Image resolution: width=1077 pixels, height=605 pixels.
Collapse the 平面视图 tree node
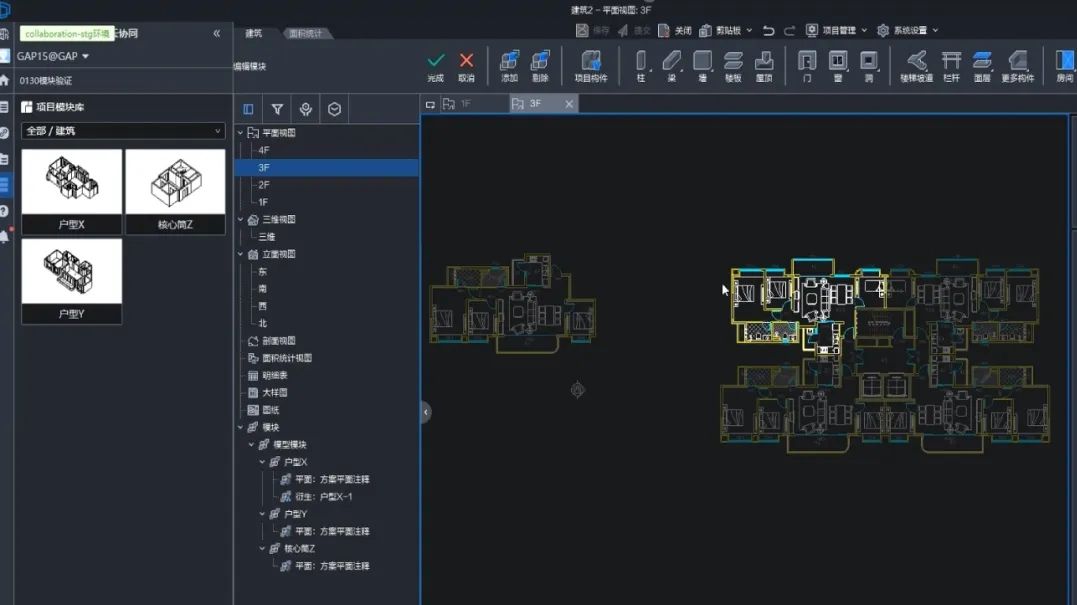tap(240, 133)
